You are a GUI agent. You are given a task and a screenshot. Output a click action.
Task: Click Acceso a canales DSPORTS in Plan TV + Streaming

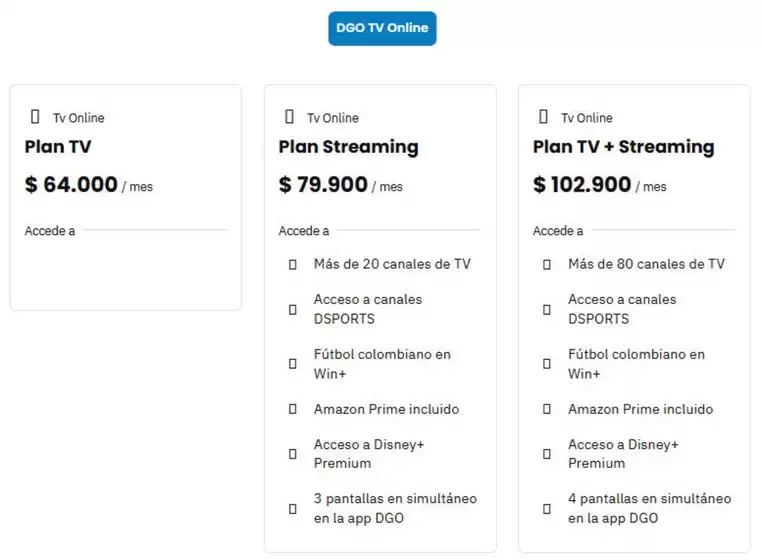click(x=622, y=309)
